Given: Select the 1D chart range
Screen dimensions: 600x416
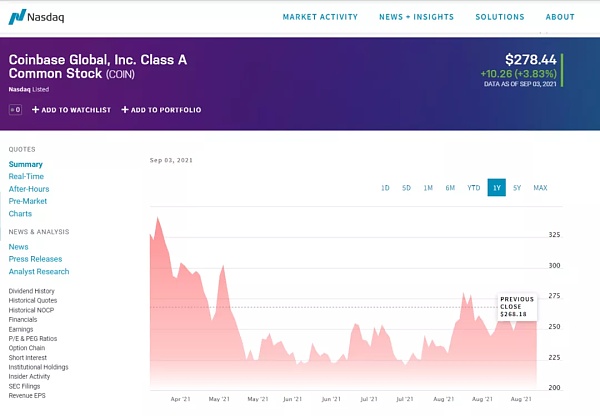Looking at the screenshot, I should 385,188.
